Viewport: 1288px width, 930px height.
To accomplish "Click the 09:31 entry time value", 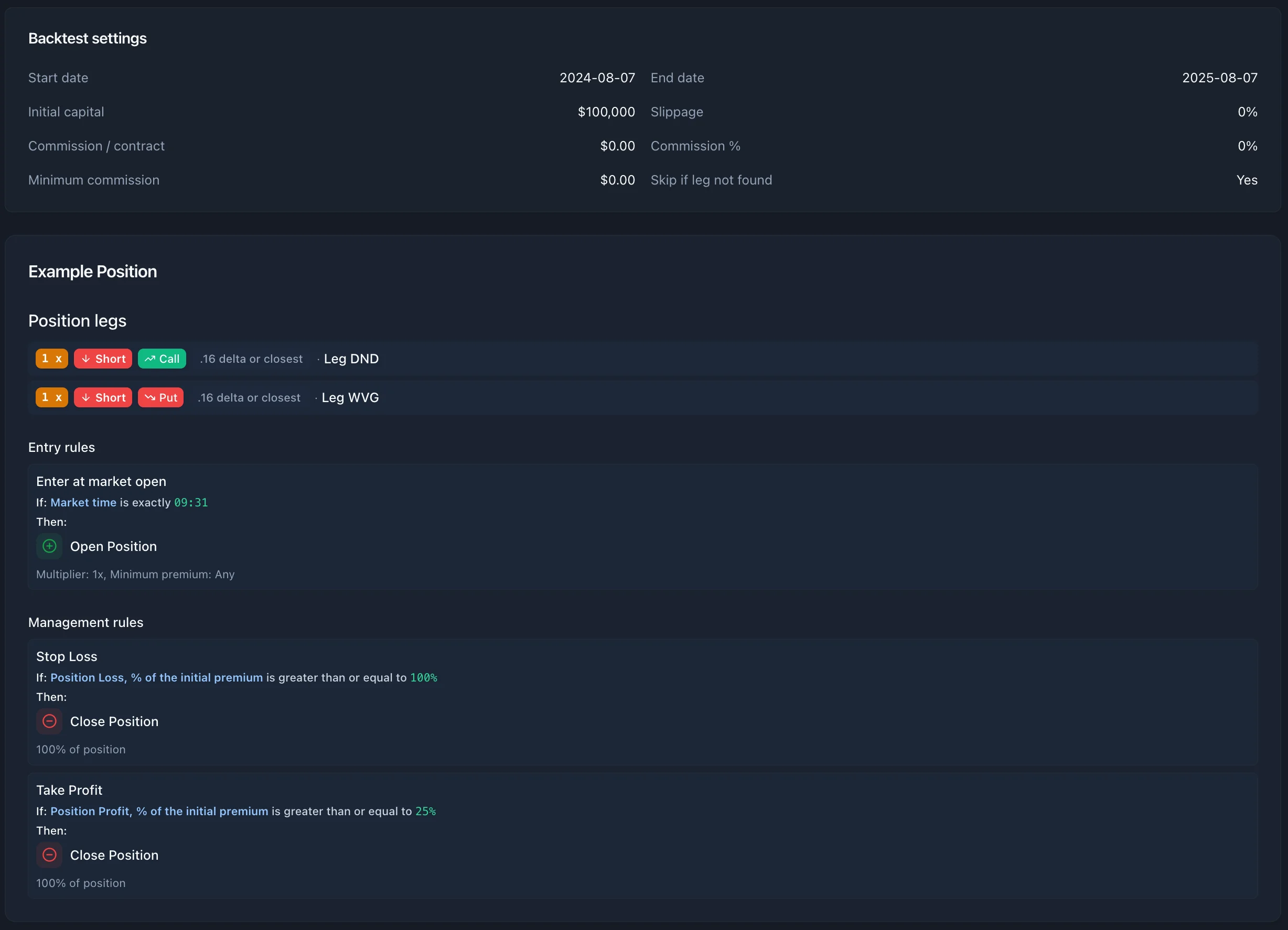I will [x=191, y=502].
